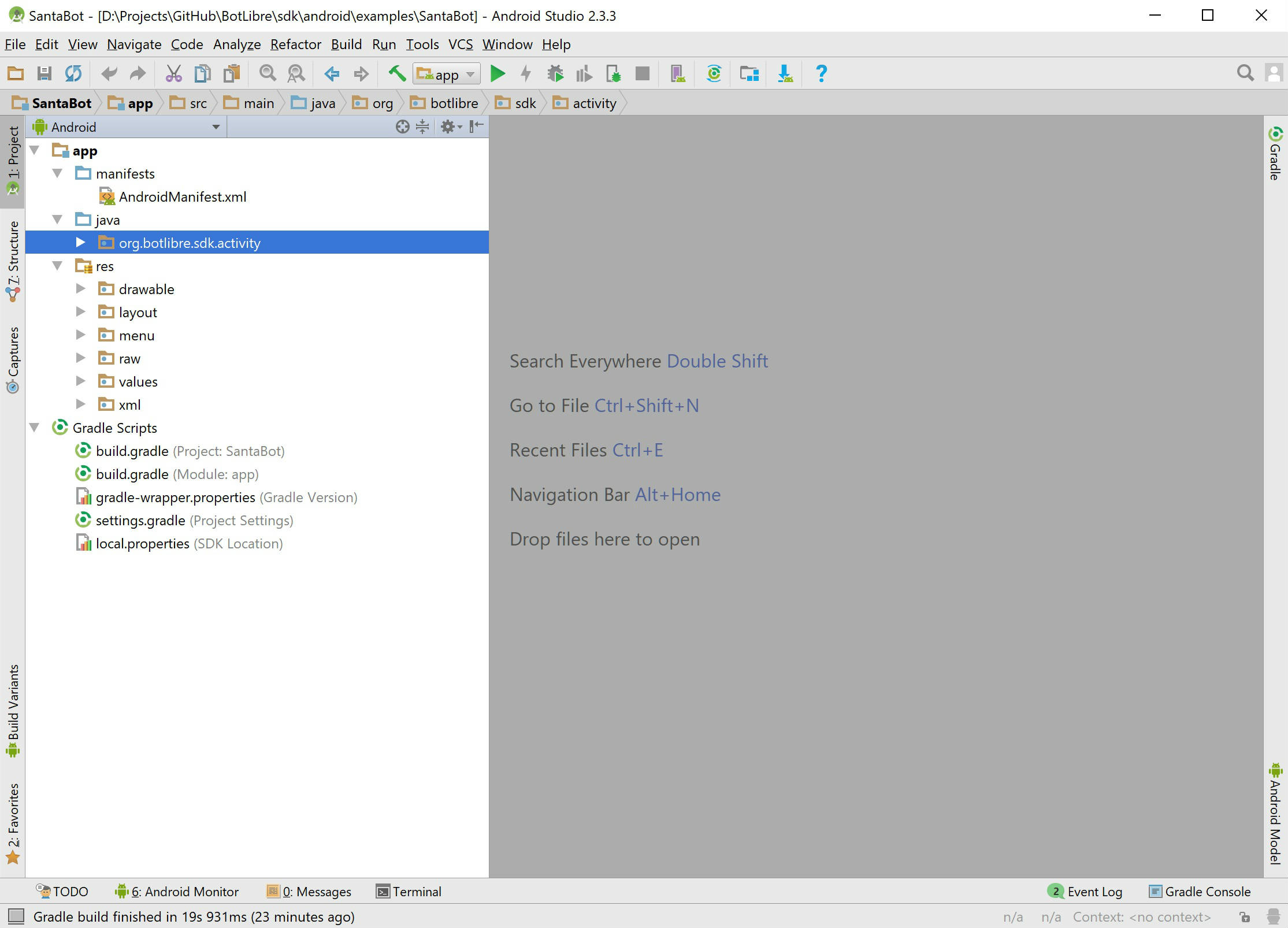Click Collapse All icon in project panel
1288x928 pixels.
coord(422,127)
